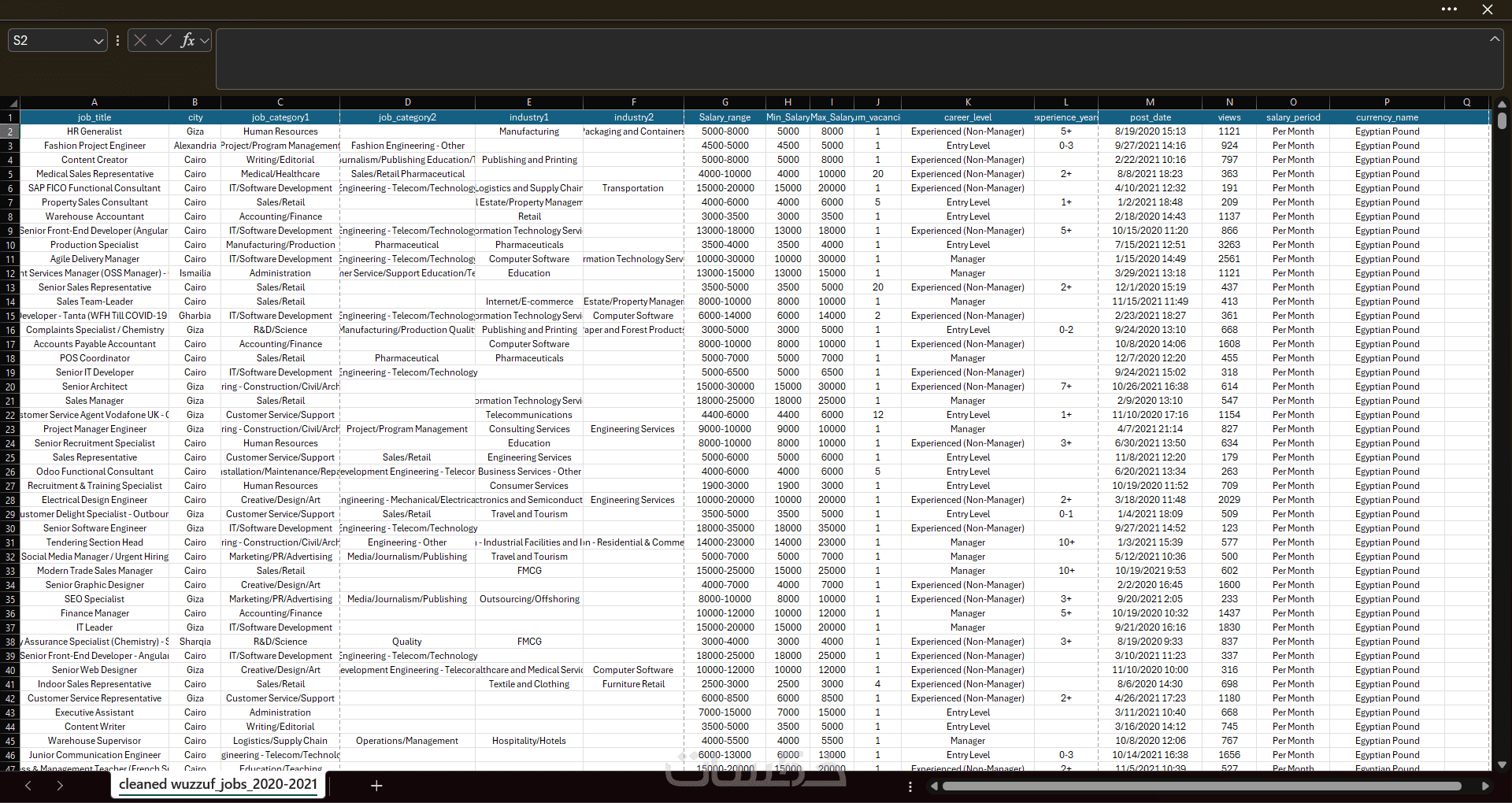Click the Salary_range header cell

point(725,117)
